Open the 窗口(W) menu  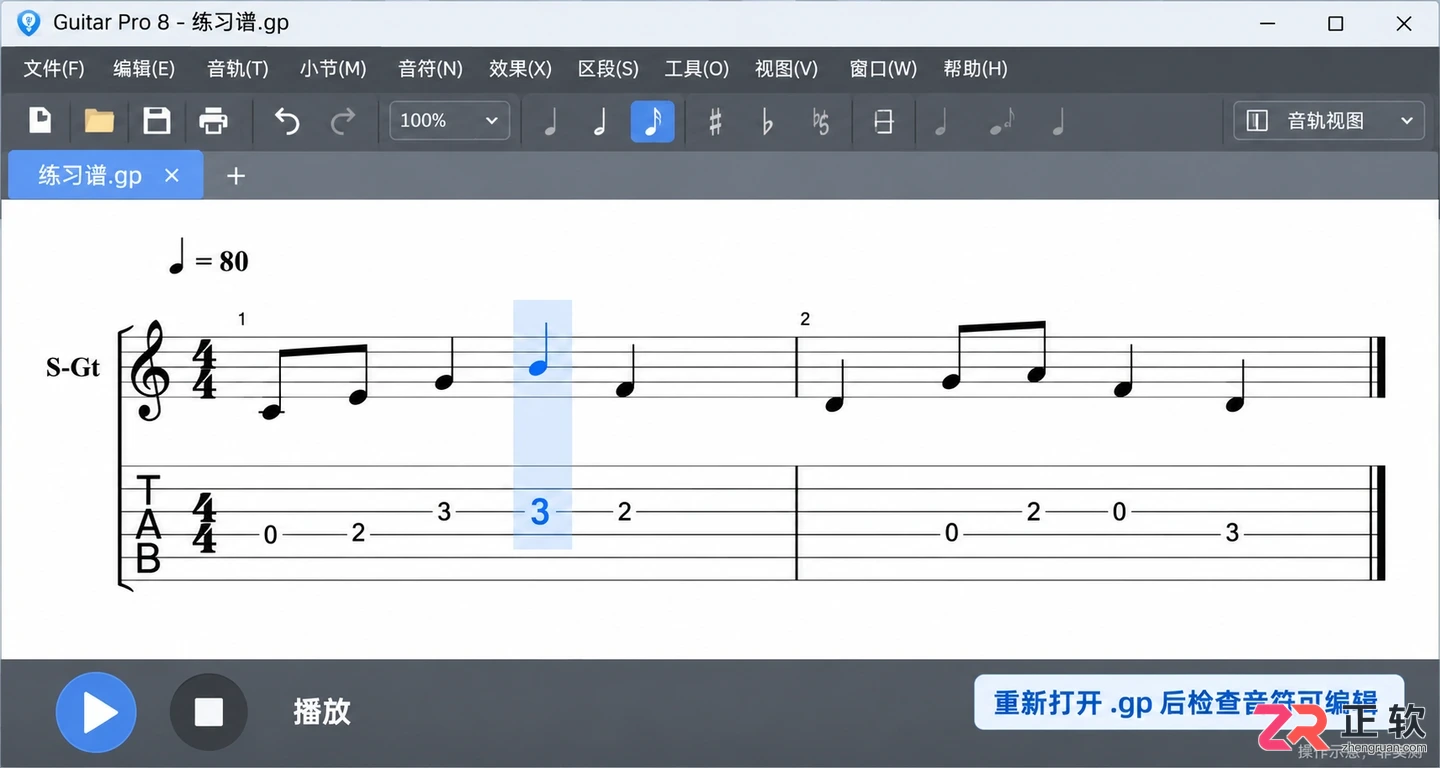tap(883, 69)
